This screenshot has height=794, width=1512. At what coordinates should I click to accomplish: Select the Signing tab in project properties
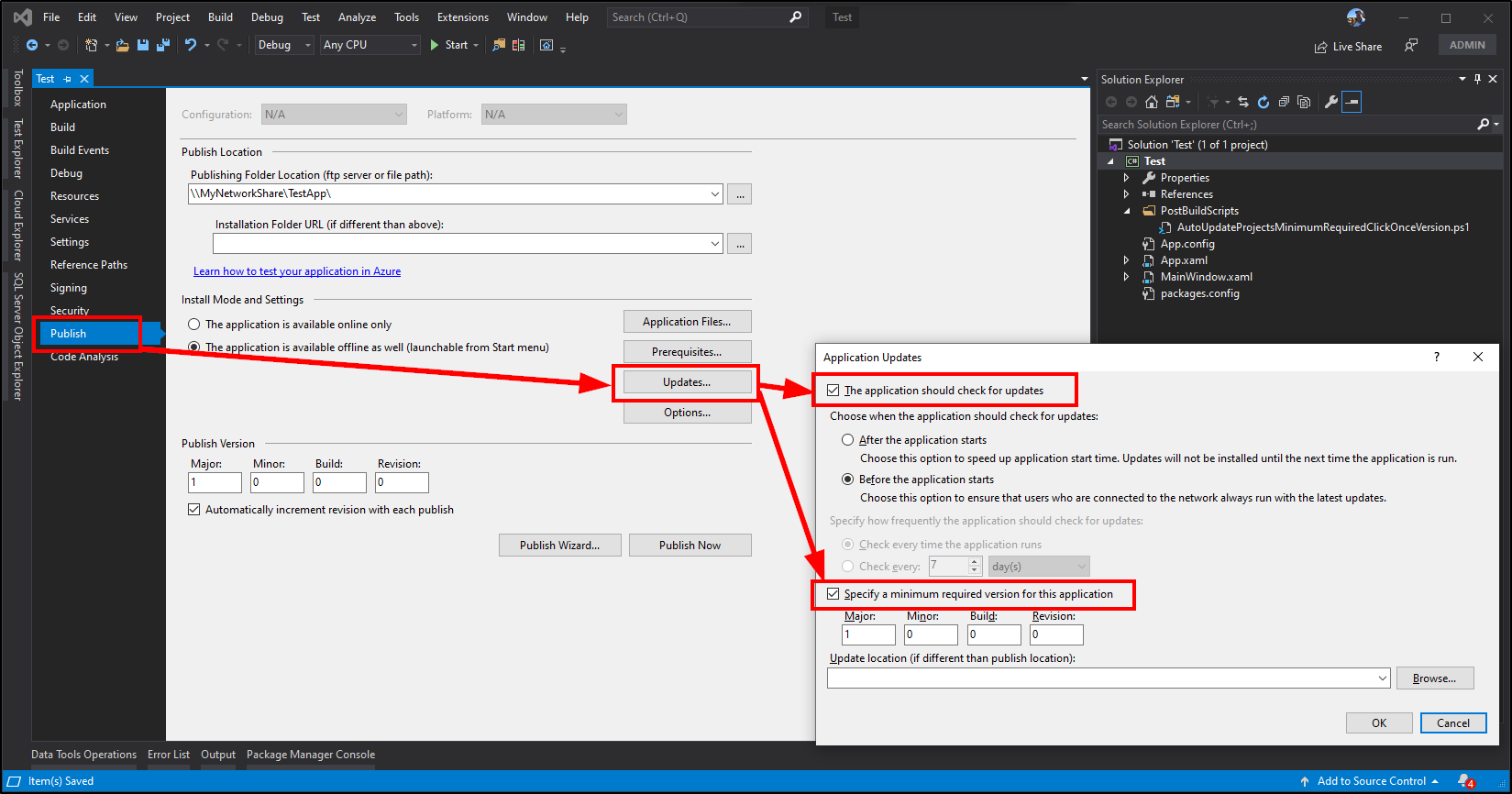point(69,288)
